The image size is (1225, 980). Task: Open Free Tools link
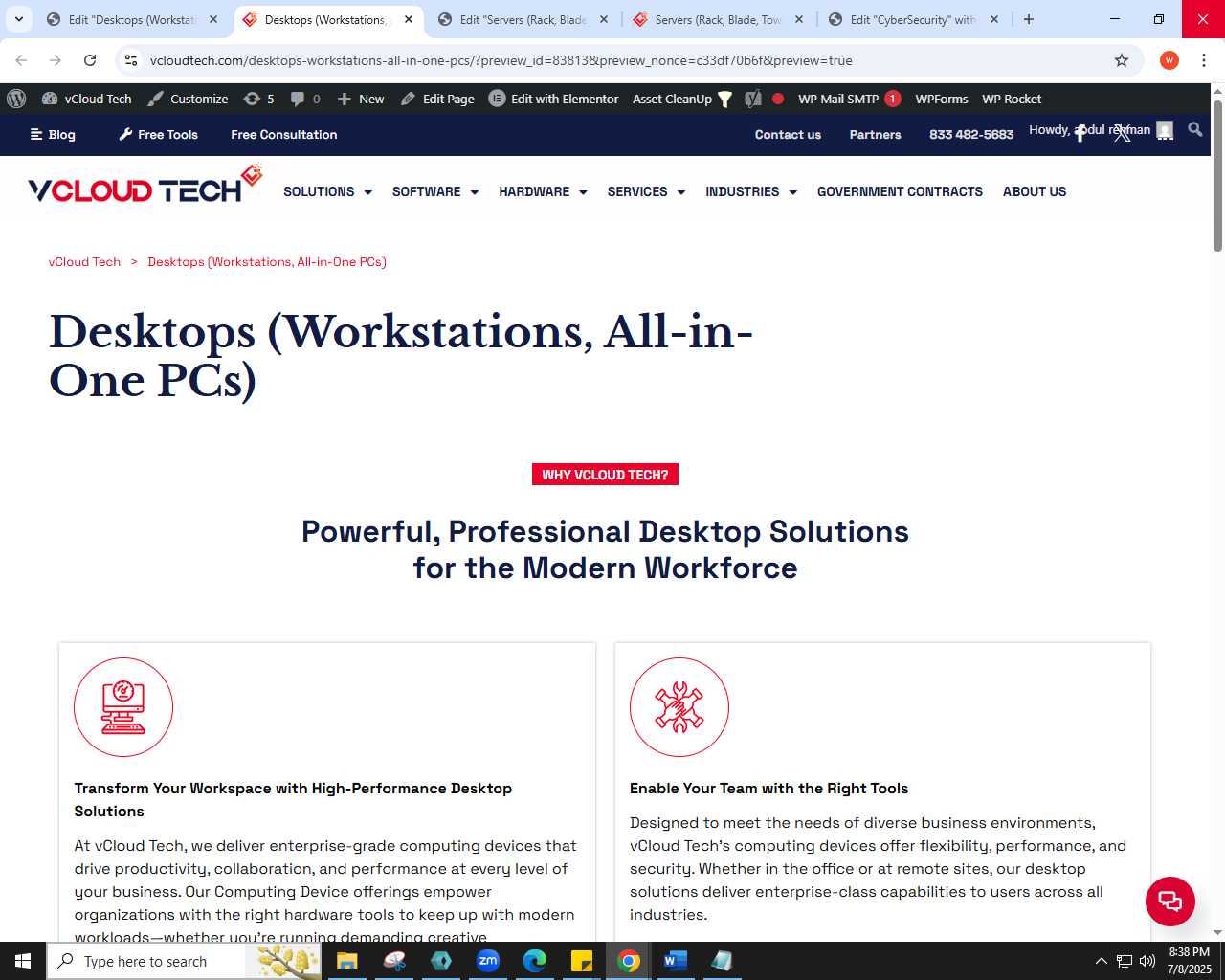(159, 135)
